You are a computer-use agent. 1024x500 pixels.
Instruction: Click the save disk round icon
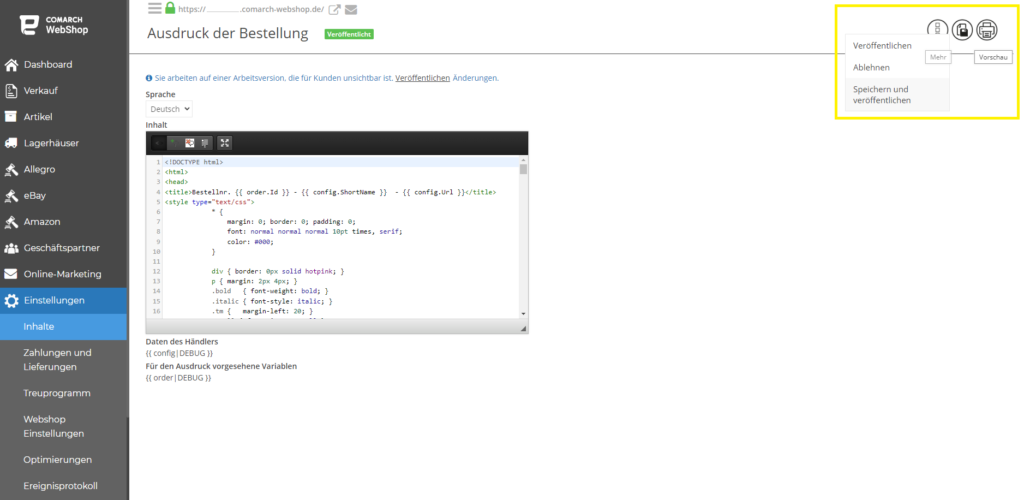click(962, 29)
